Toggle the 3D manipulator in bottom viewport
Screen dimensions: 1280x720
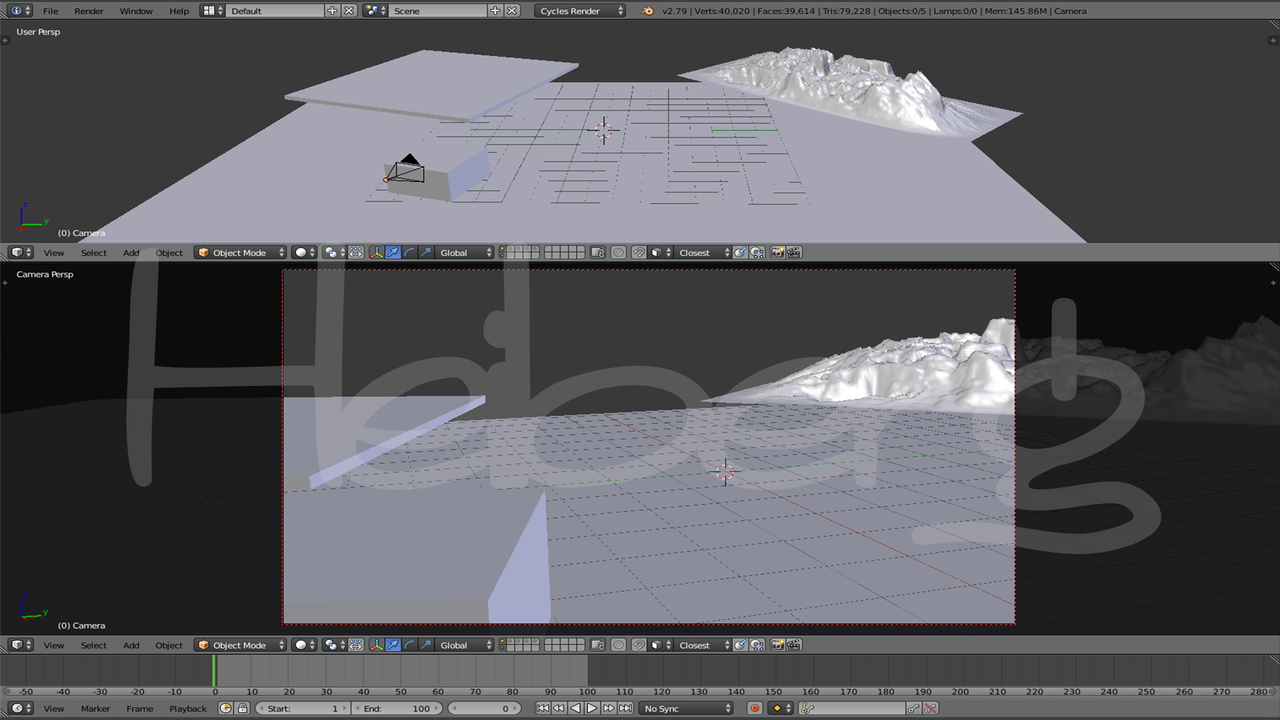tap(377, 645)
